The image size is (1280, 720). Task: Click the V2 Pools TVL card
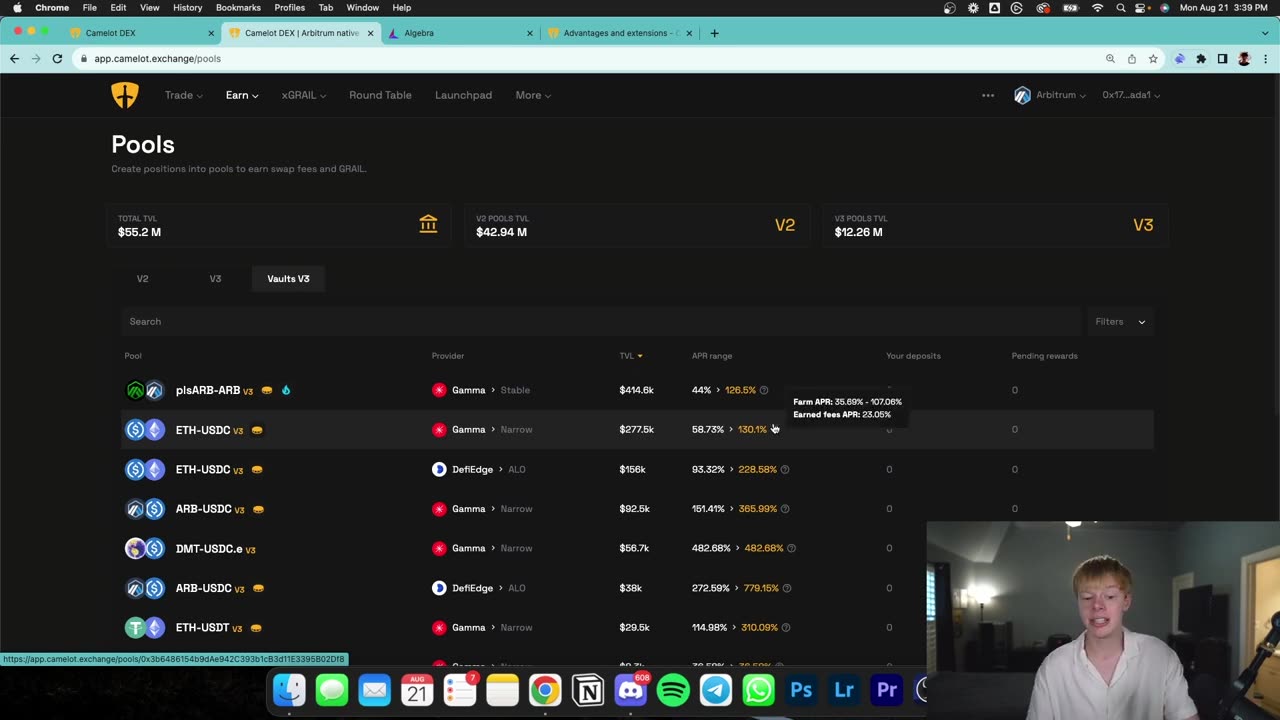636,225
